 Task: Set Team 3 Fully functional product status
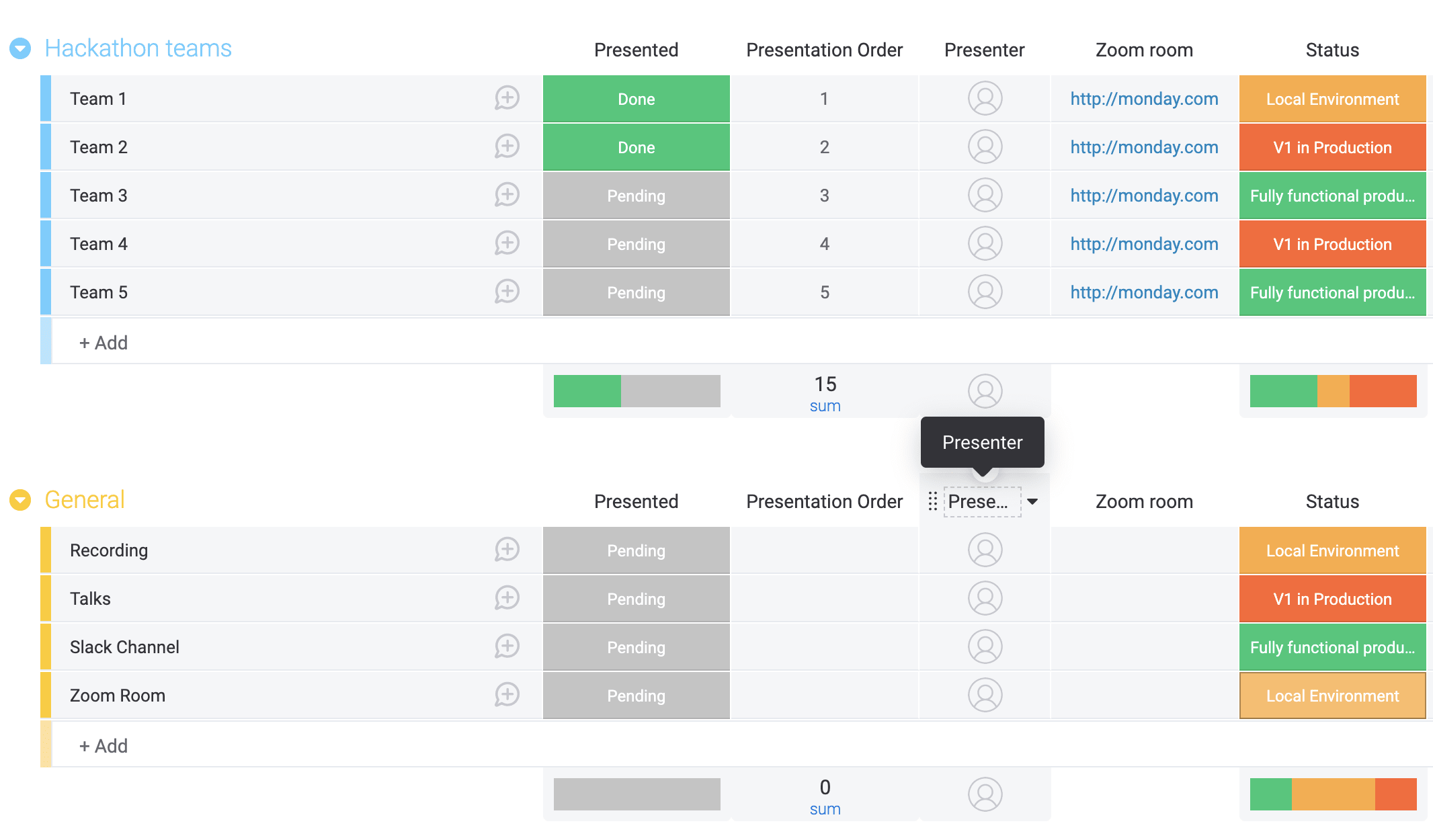(x=1332, y=196)
